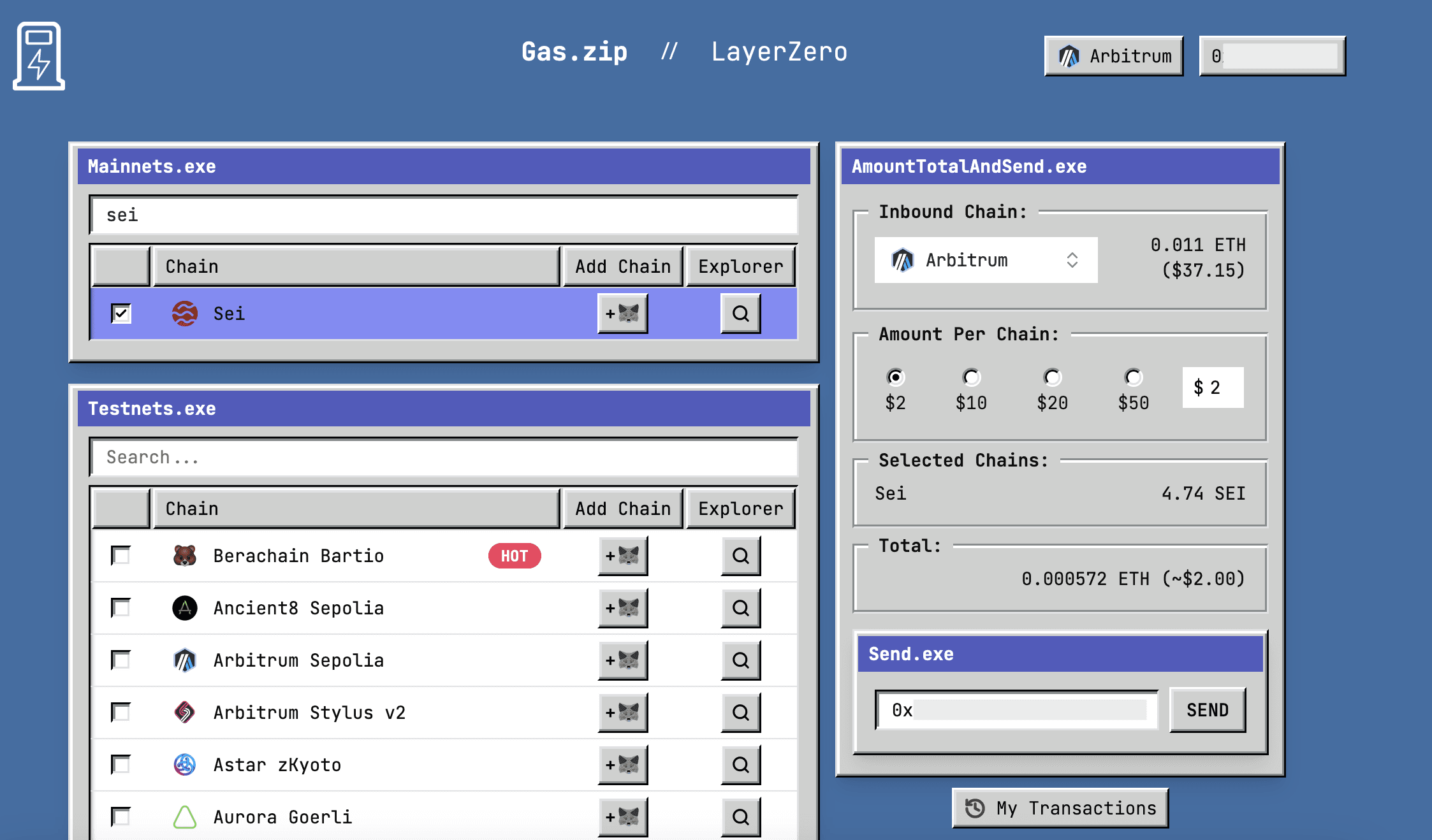This screenshot has height=840, width=1432.
Task: Click the 4.74 SEI amount text
Action: click(1203, 494)
